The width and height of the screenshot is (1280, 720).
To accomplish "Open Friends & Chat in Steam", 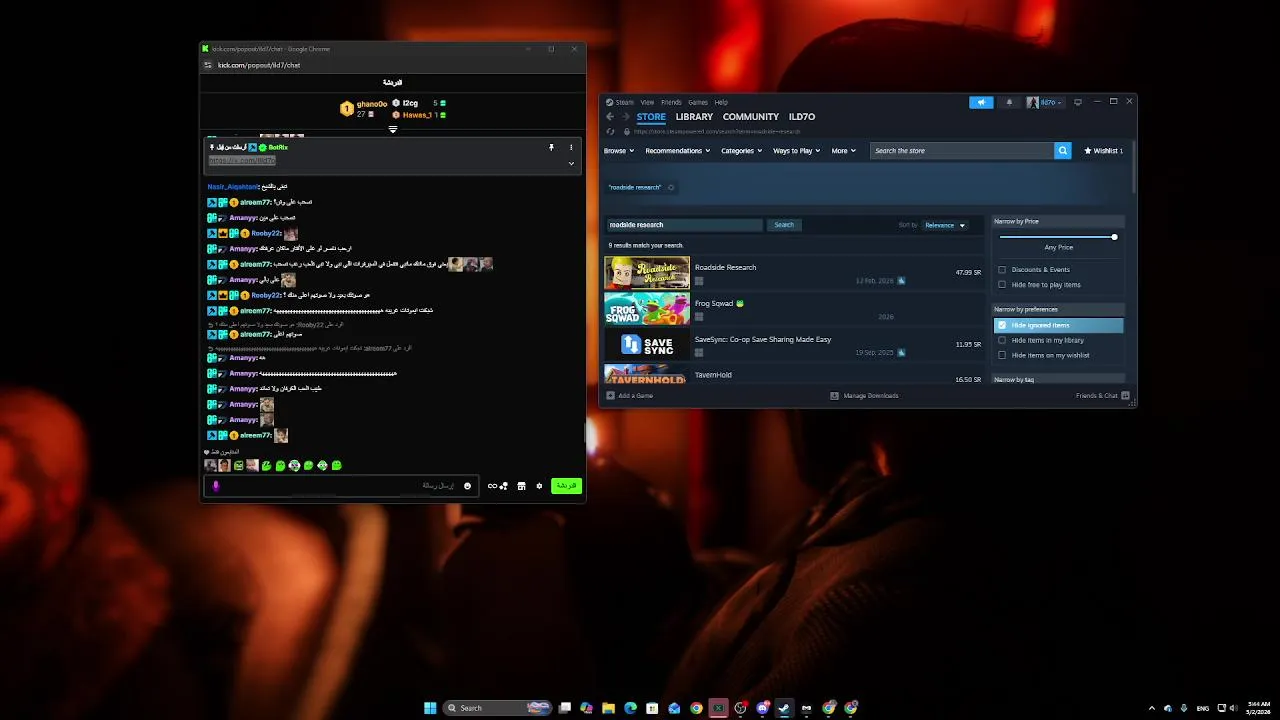I will click(1102, 395).
